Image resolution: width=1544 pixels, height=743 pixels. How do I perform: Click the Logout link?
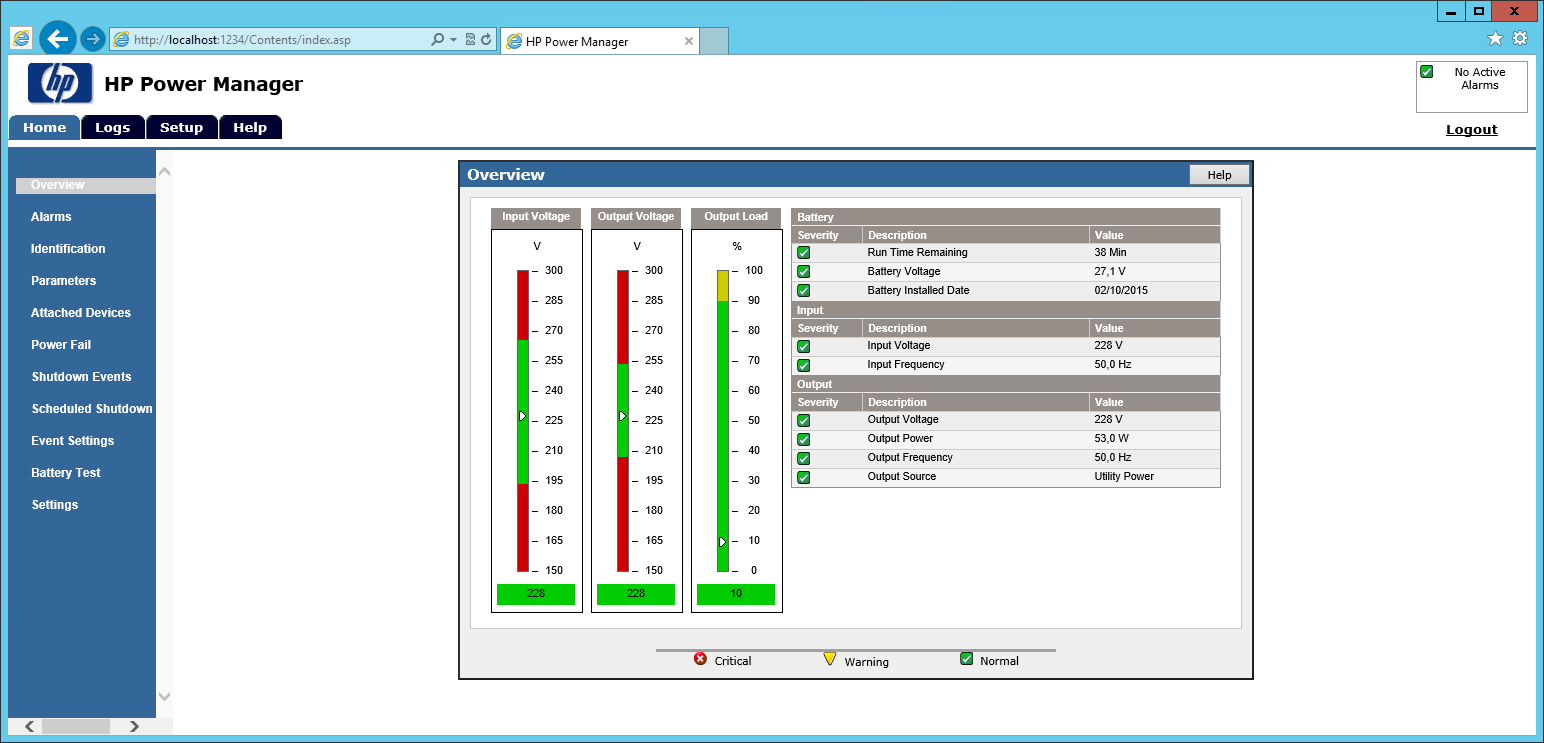click(x=1472, y=129)
